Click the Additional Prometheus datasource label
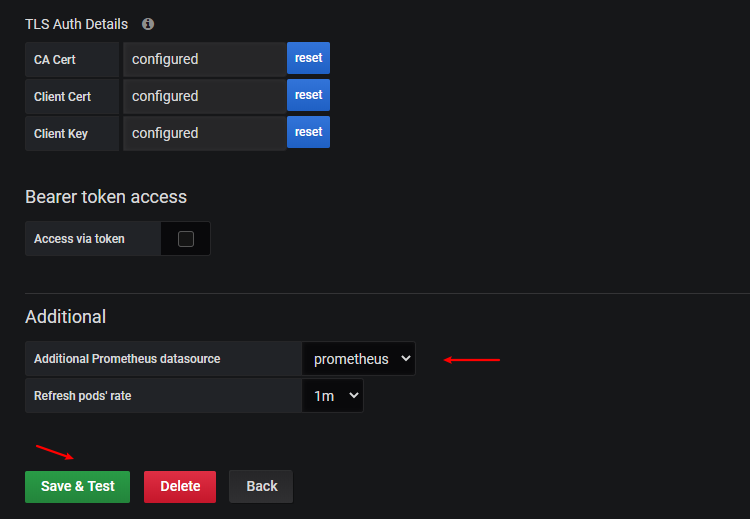 point(127,359)
